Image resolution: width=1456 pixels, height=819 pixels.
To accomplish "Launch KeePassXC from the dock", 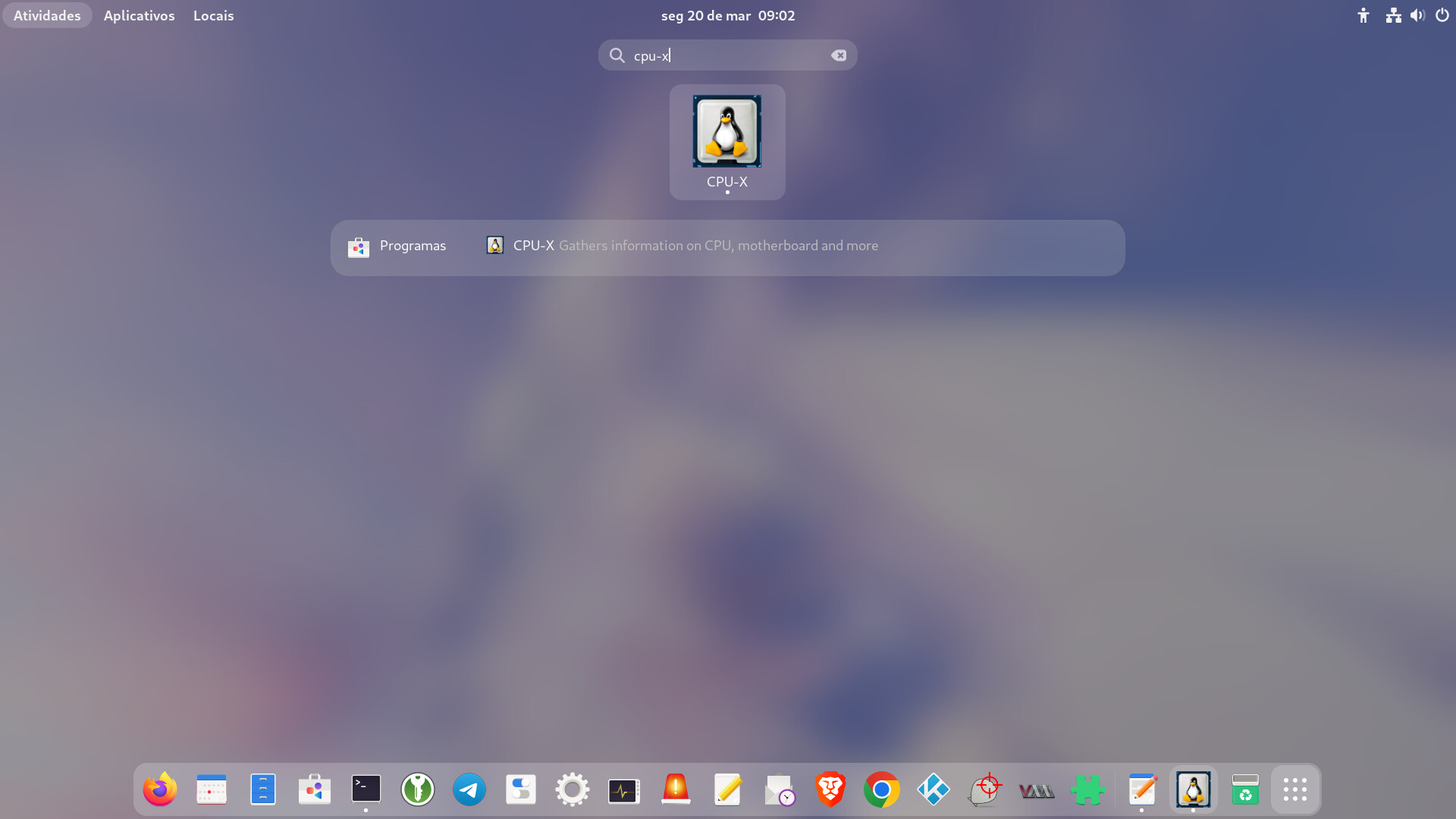I will point(418,789).
